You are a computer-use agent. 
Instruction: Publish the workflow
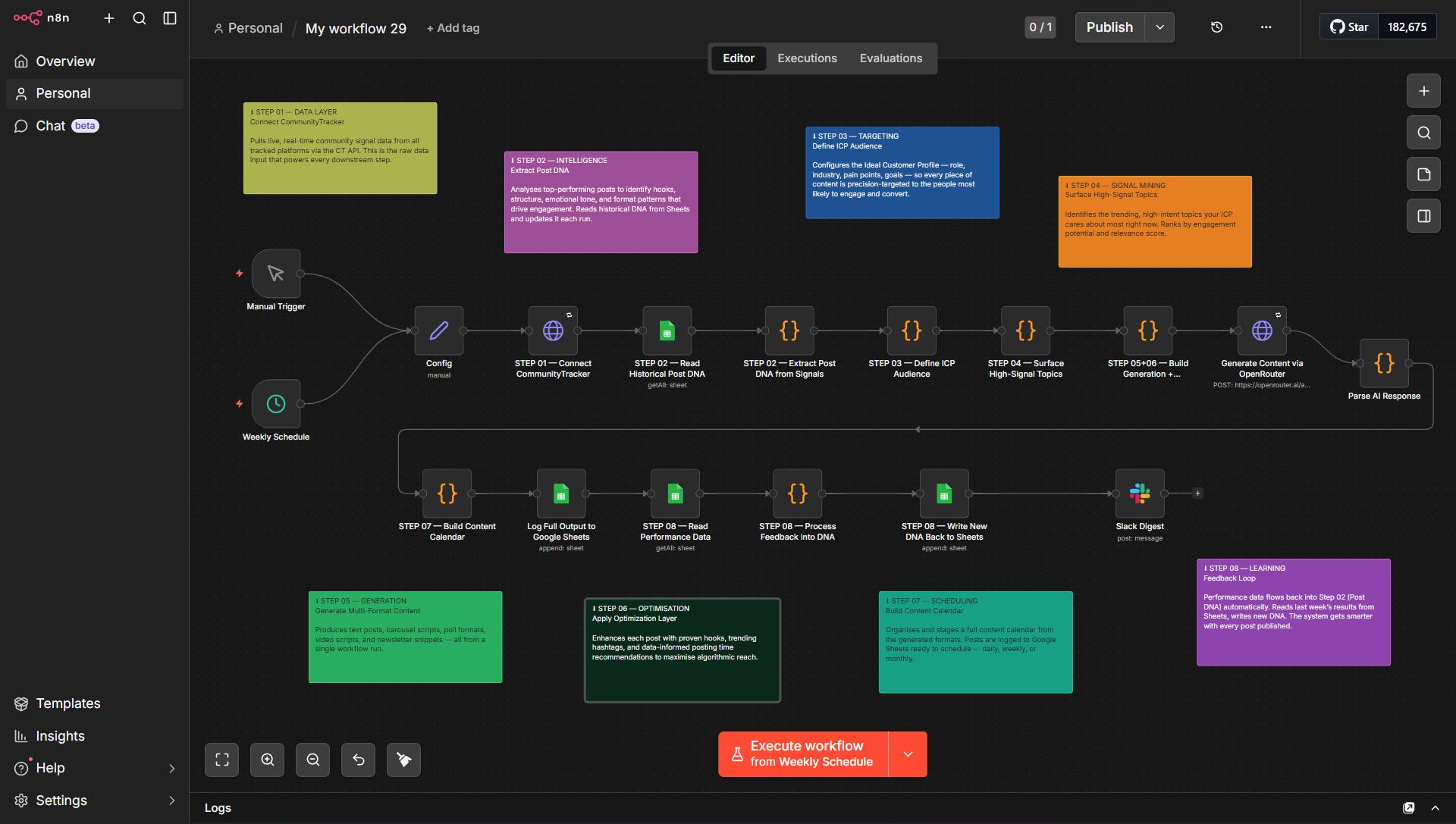click(x=1109, y=27)
